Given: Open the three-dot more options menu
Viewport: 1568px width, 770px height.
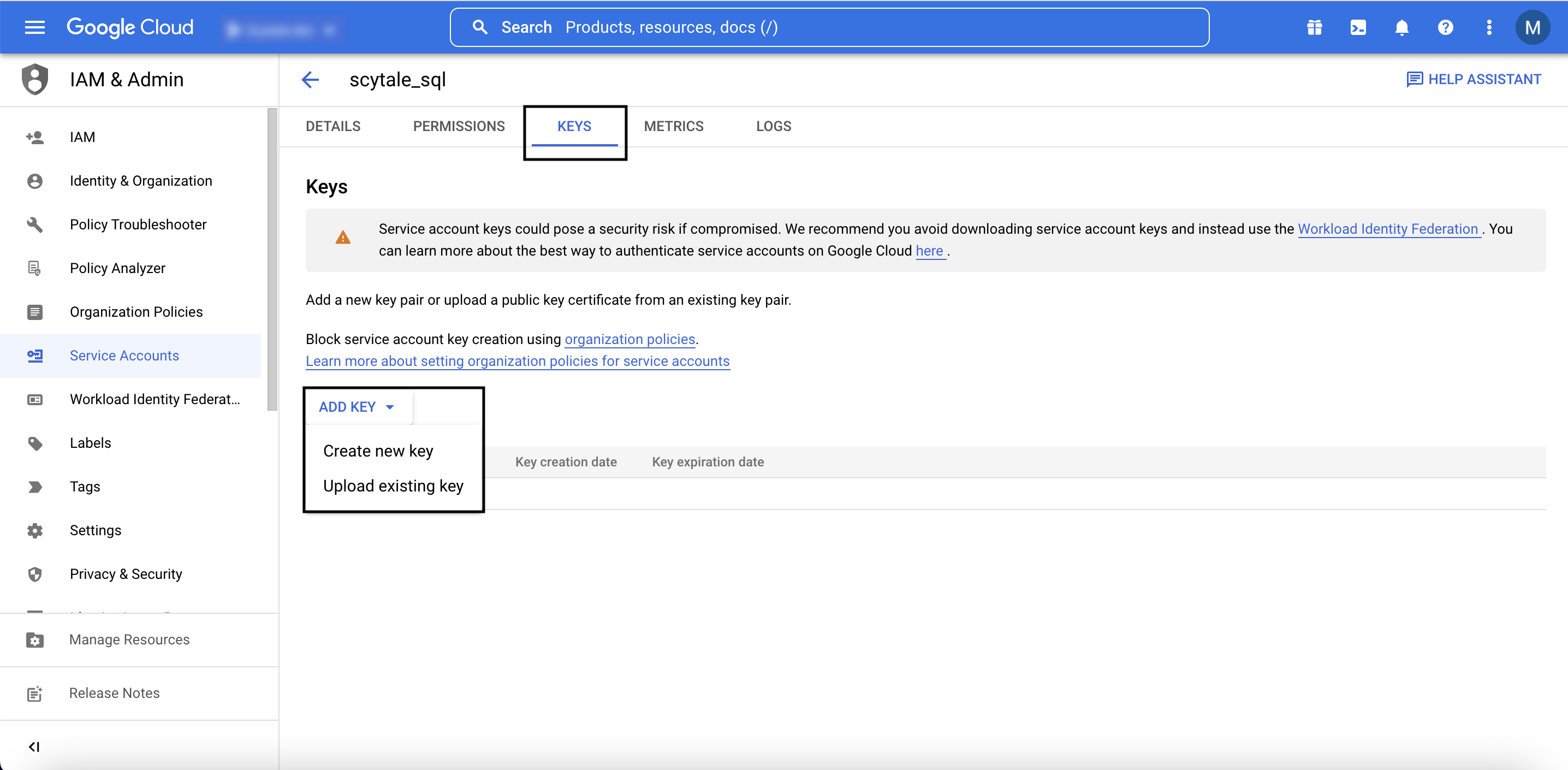Looking at the screenshot, I should 1489,27.
